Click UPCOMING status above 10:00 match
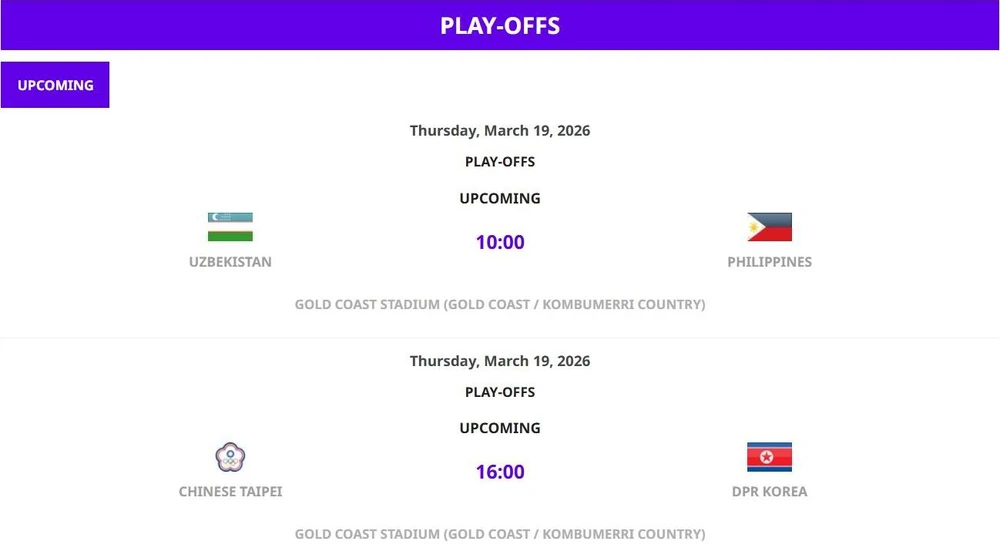Image resolution: width=1000 pixels, height=558 pixels. click(500, 198)
